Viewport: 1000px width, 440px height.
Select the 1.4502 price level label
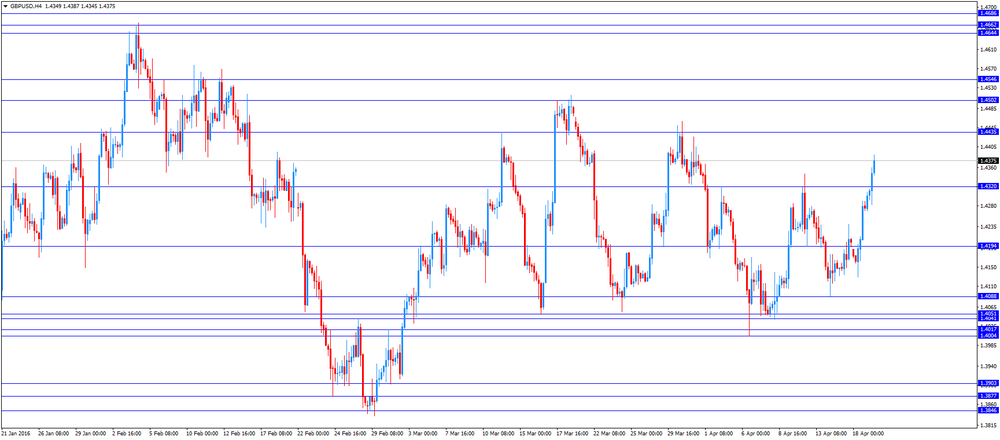989,100
